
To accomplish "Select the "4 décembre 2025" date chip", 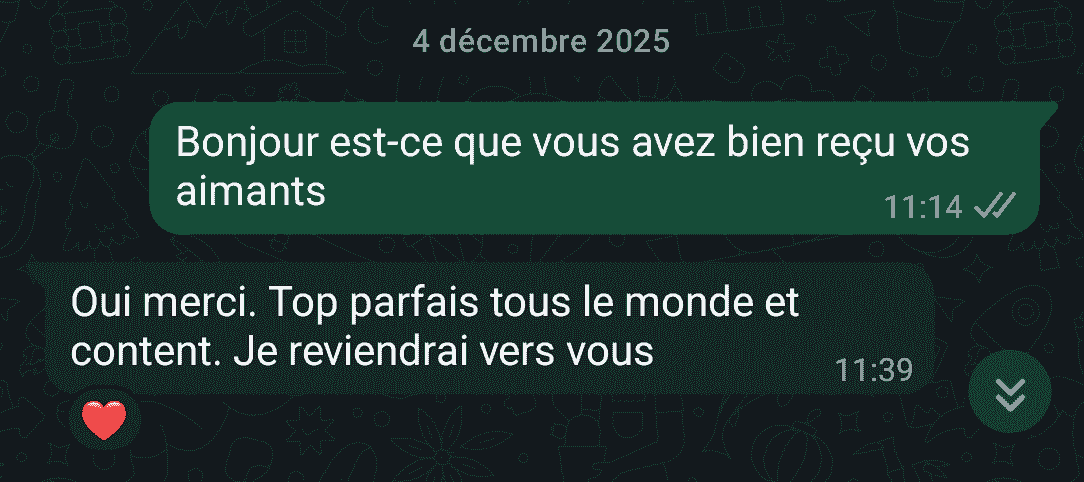I will (541, 41).
